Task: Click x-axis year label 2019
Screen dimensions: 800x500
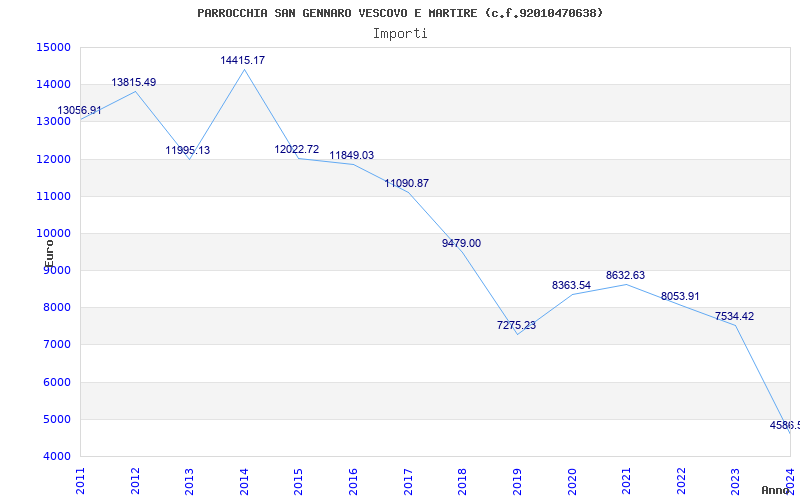Action: 517,482
